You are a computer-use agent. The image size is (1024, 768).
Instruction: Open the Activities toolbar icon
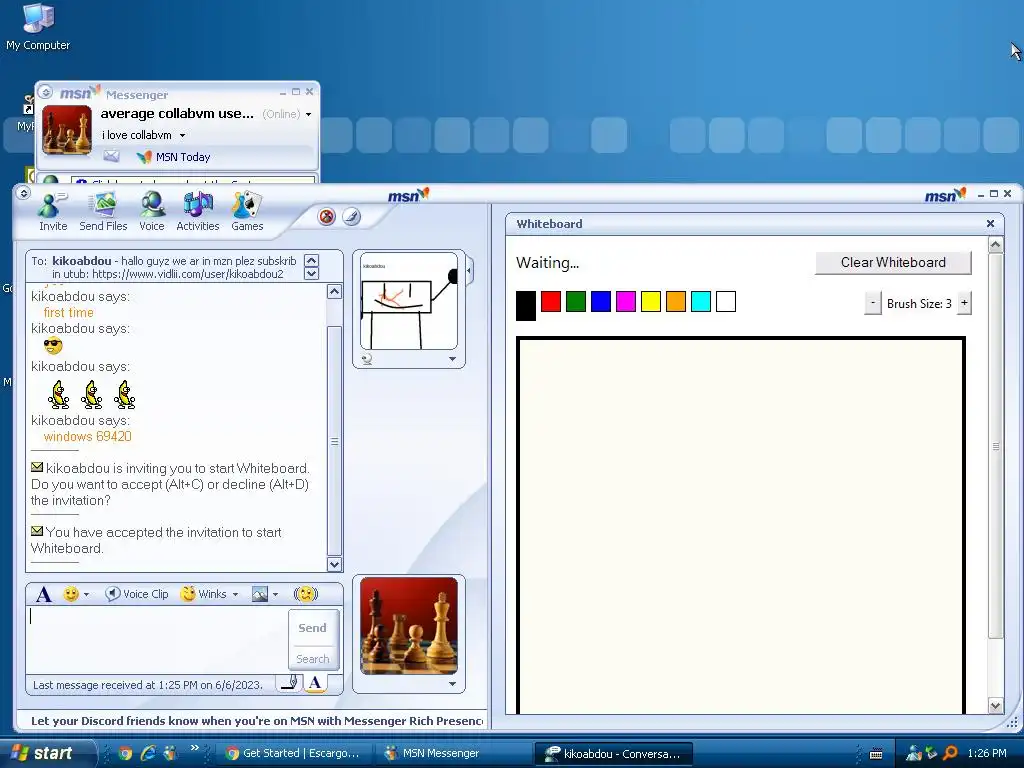coord(197,212)
